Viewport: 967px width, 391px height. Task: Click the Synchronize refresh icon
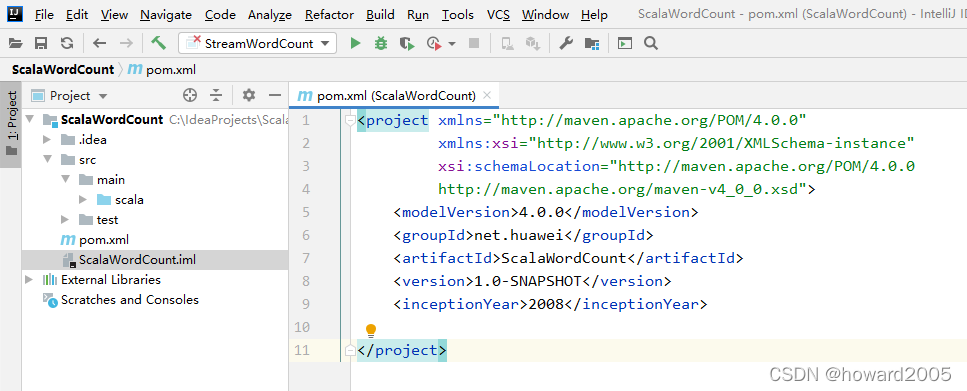click(x=67, y=43)
